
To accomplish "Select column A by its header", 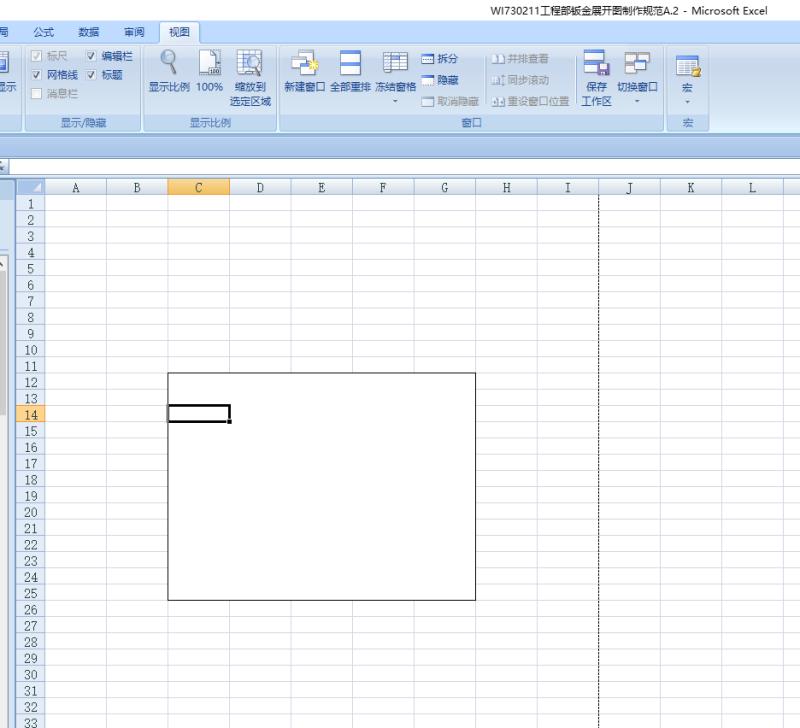I will [x=76, y=187].
